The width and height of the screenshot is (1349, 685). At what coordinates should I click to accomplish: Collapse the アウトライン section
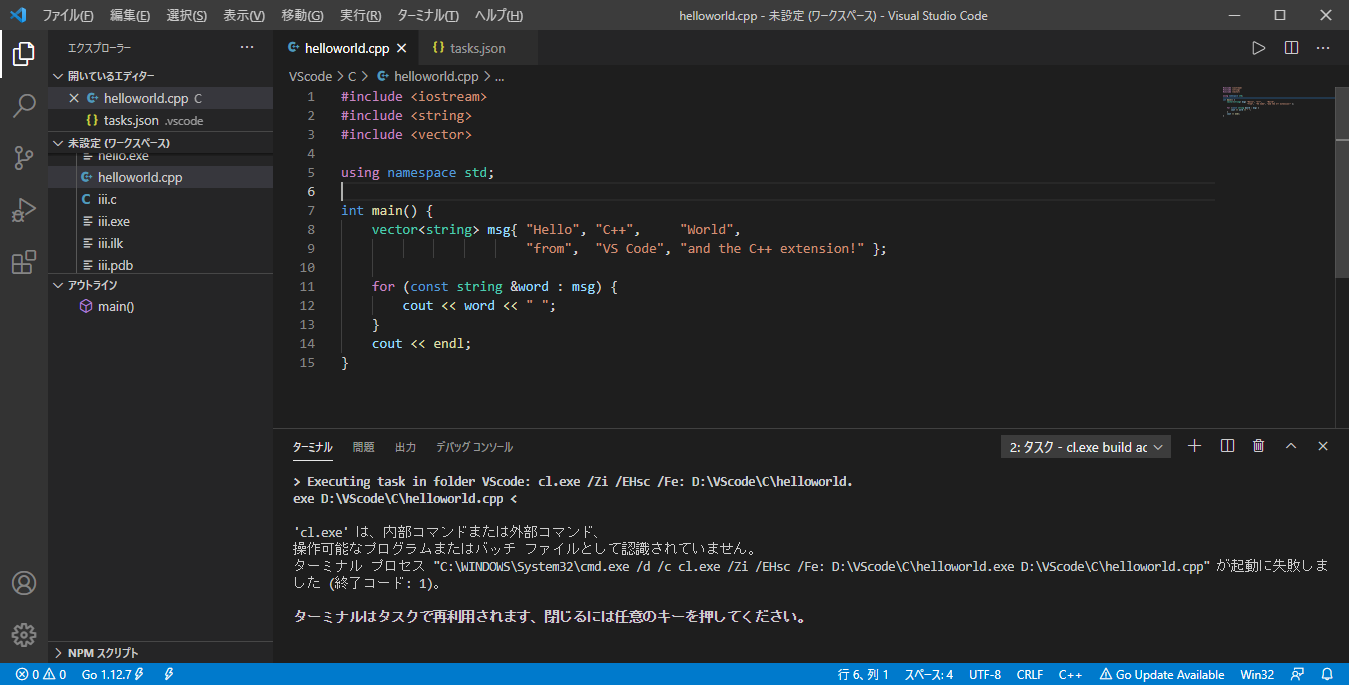pyautogui.click(x=58, y=284)
